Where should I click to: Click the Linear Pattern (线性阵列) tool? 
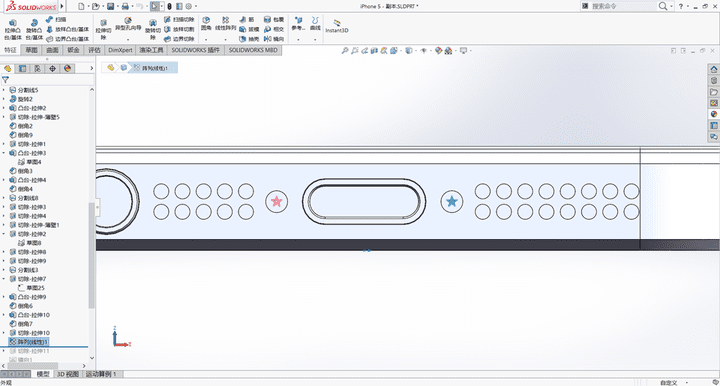point(225,24)
